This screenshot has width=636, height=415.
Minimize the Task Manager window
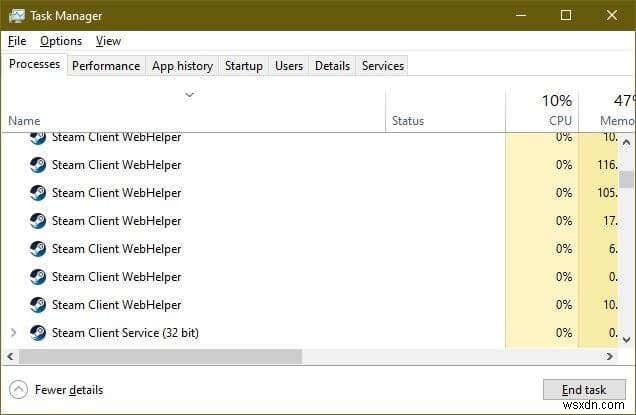521,15
